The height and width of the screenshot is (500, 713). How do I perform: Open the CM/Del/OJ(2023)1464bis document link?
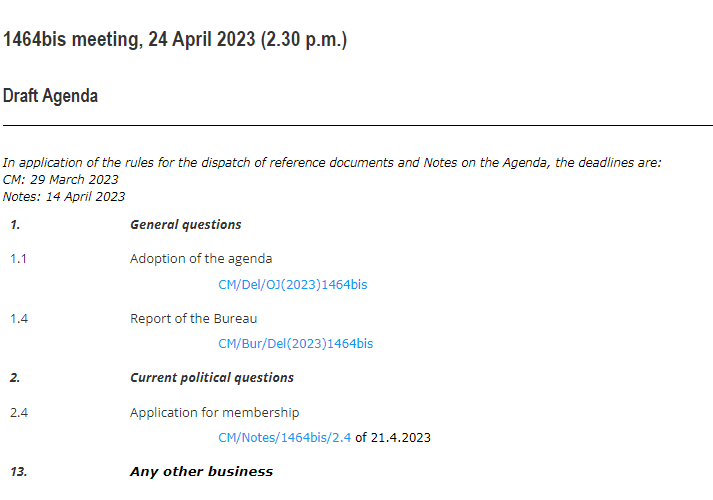coord(293,285)
